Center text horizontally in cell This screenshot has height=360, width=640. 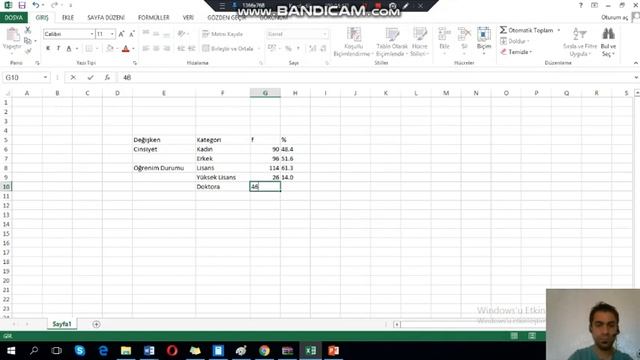pos(156,49)
